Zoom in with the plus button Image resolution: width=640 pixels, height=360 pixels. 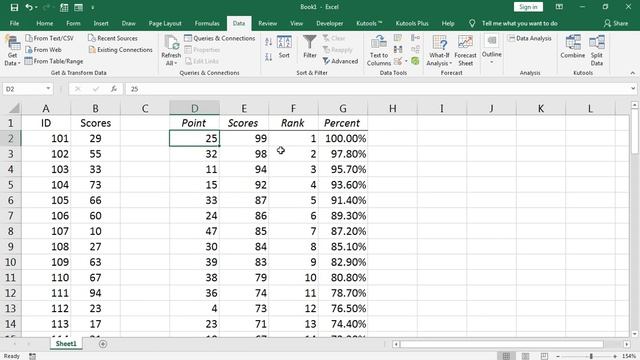pos(615,356)
